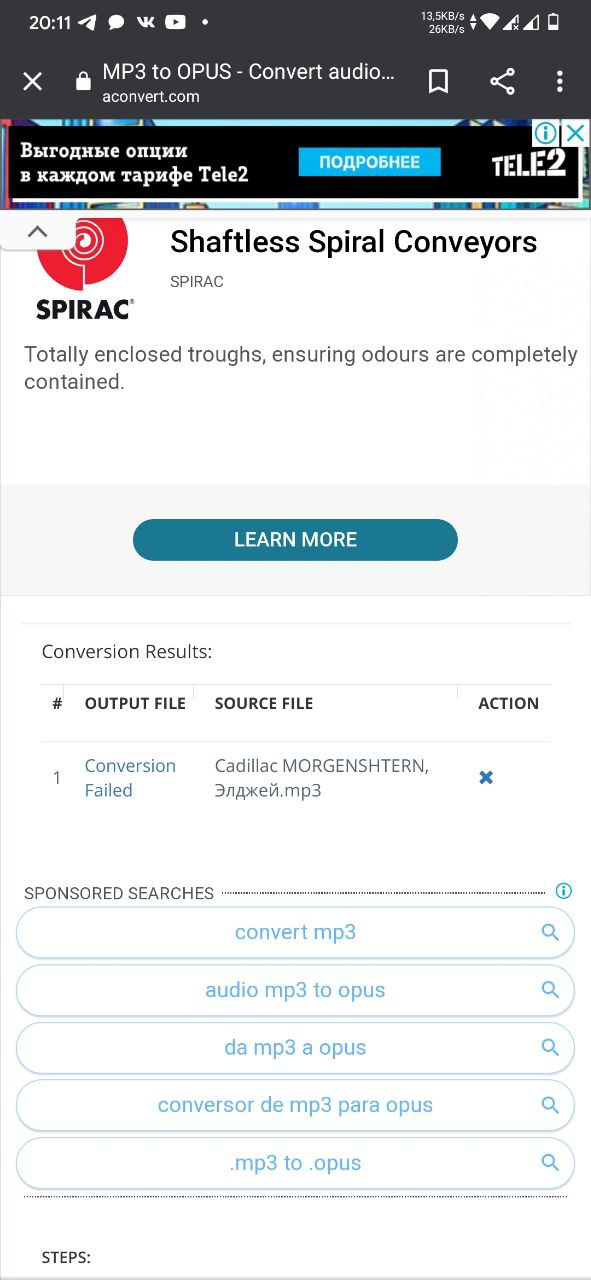This screenshot has width=591, height=1280.
Task: Open the share icon in toolbar
Action: [x=502, y=82]
